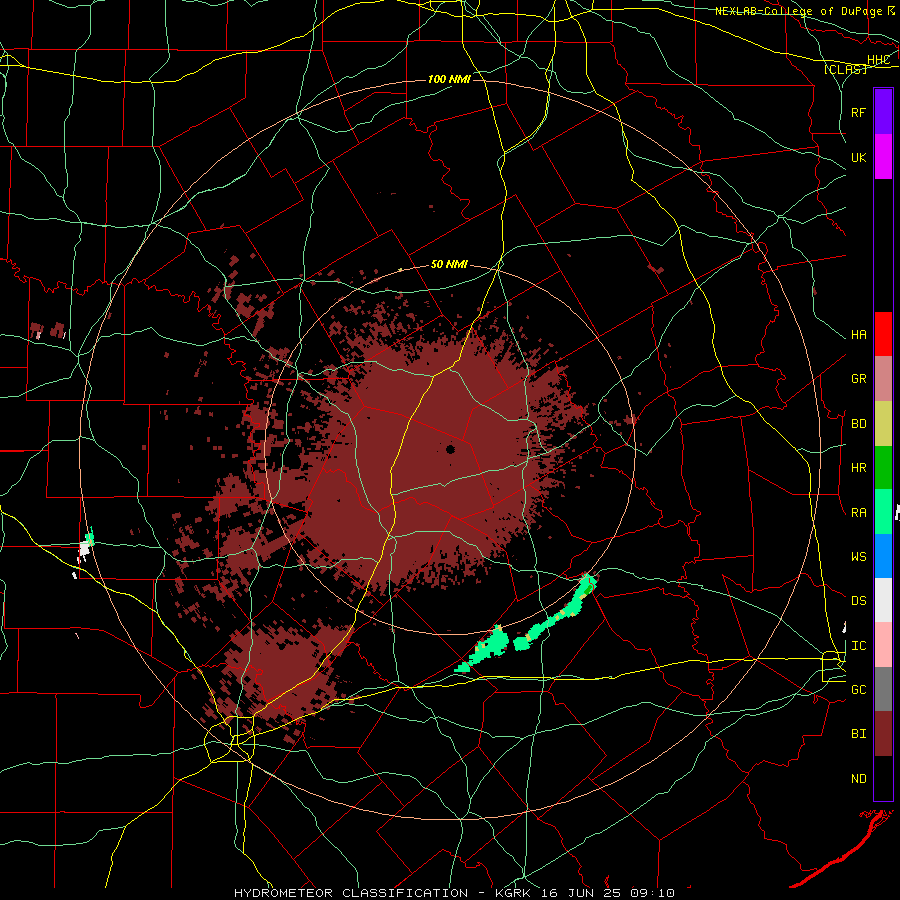Select the IC pink legend swatch
The width and height of the screenshot is (900, 900).
point(883,645)
